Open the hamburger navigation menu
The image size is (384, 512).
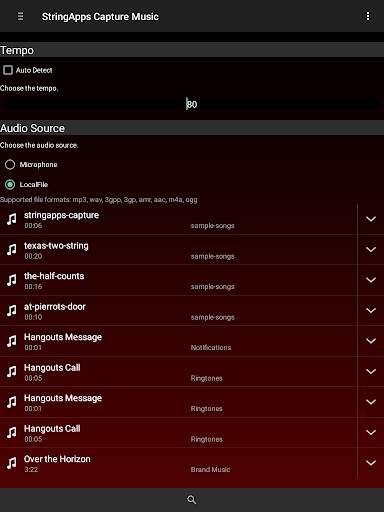coord(20,16)
